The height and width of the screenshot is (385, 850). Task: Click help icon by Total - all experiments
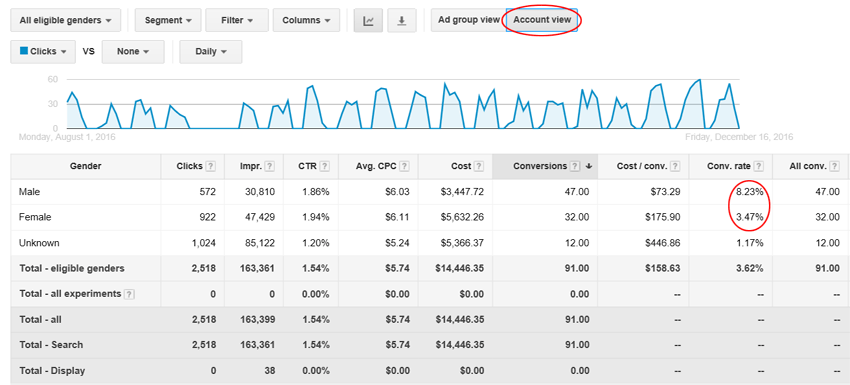point(128,294)
